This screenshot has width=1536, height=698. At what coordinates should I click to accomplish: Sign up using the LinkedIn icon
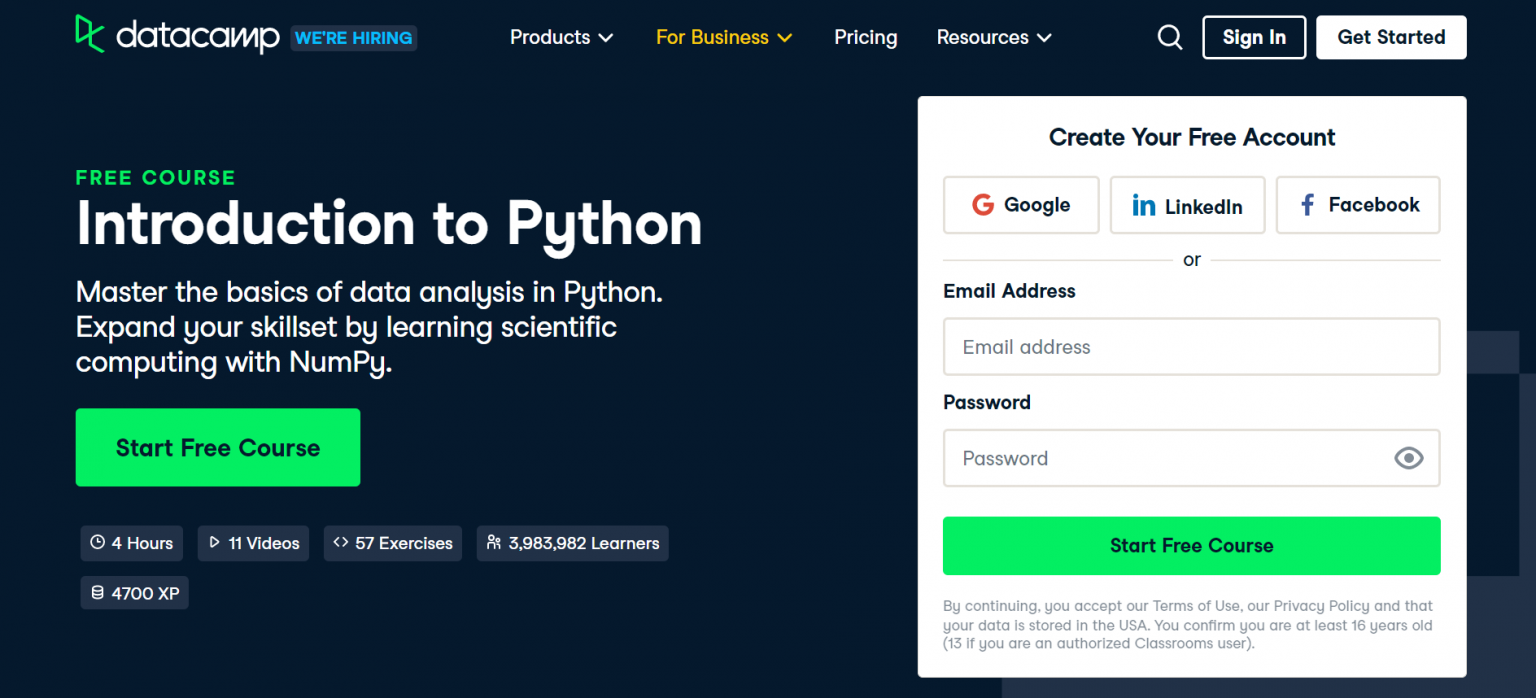click(1144, 205)
